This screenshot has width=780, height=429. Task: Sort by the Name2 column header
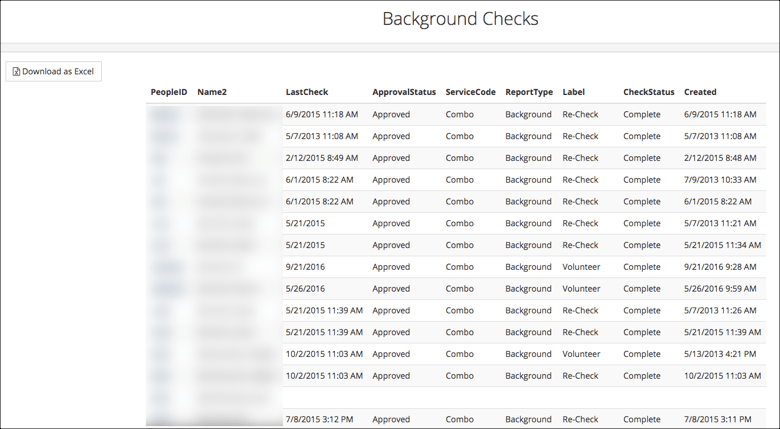point(212,92)
